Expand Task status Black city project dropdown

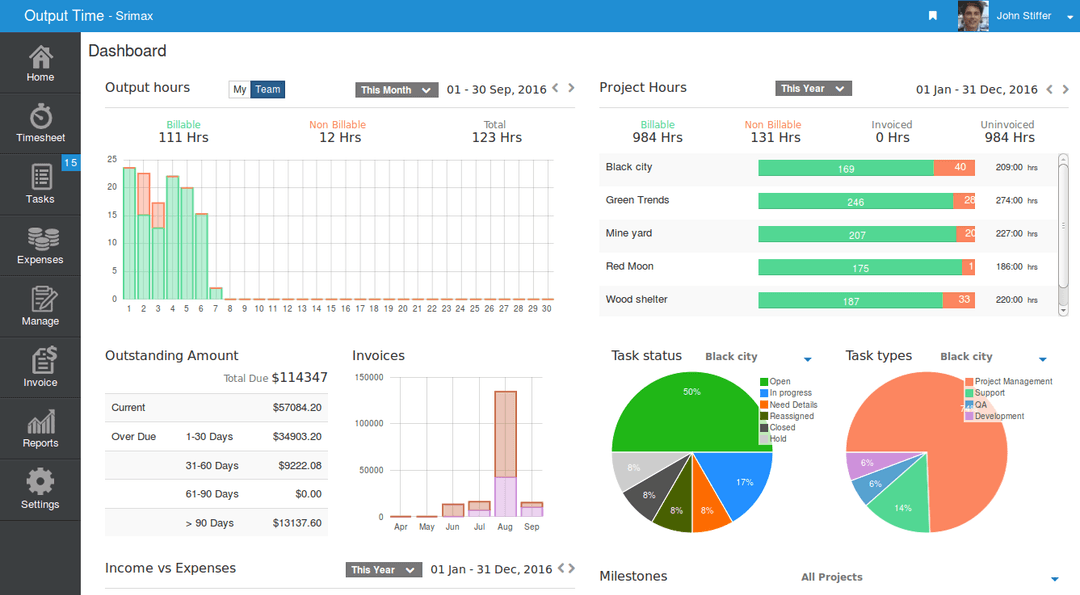[807, 359]
